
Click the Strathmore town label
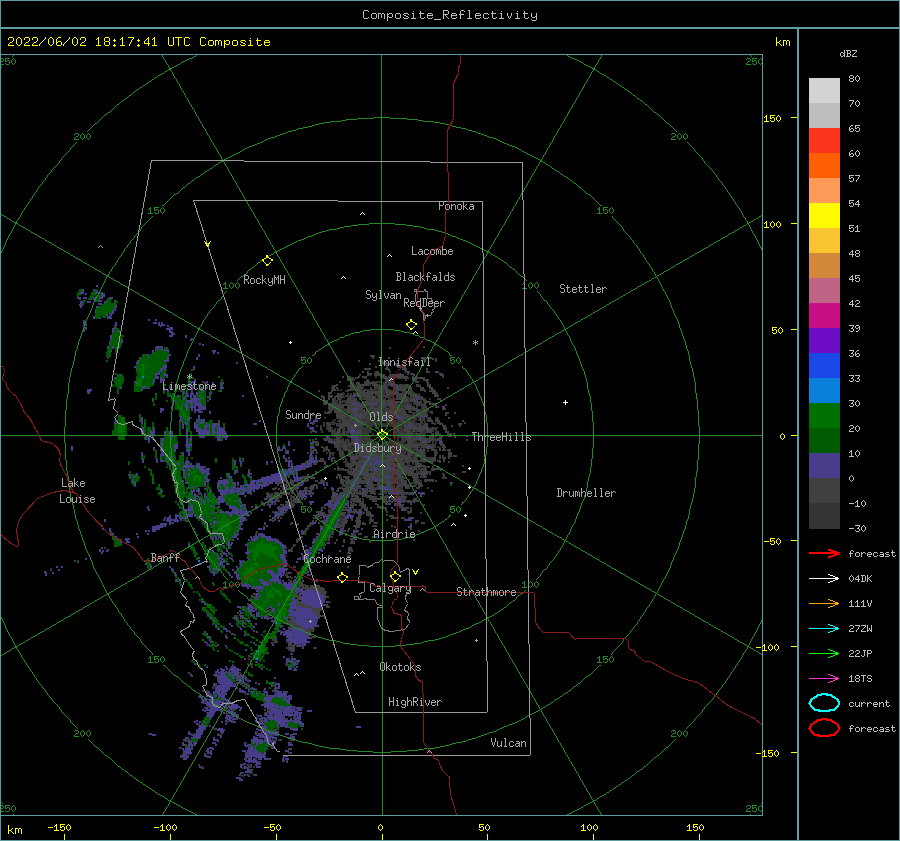pos(486,592)
